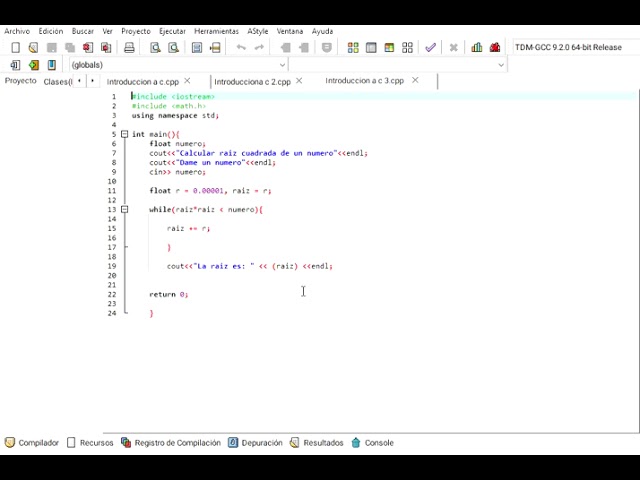Open the Herramientas menu
The image size is (640, 480).
tap(216, 31)
